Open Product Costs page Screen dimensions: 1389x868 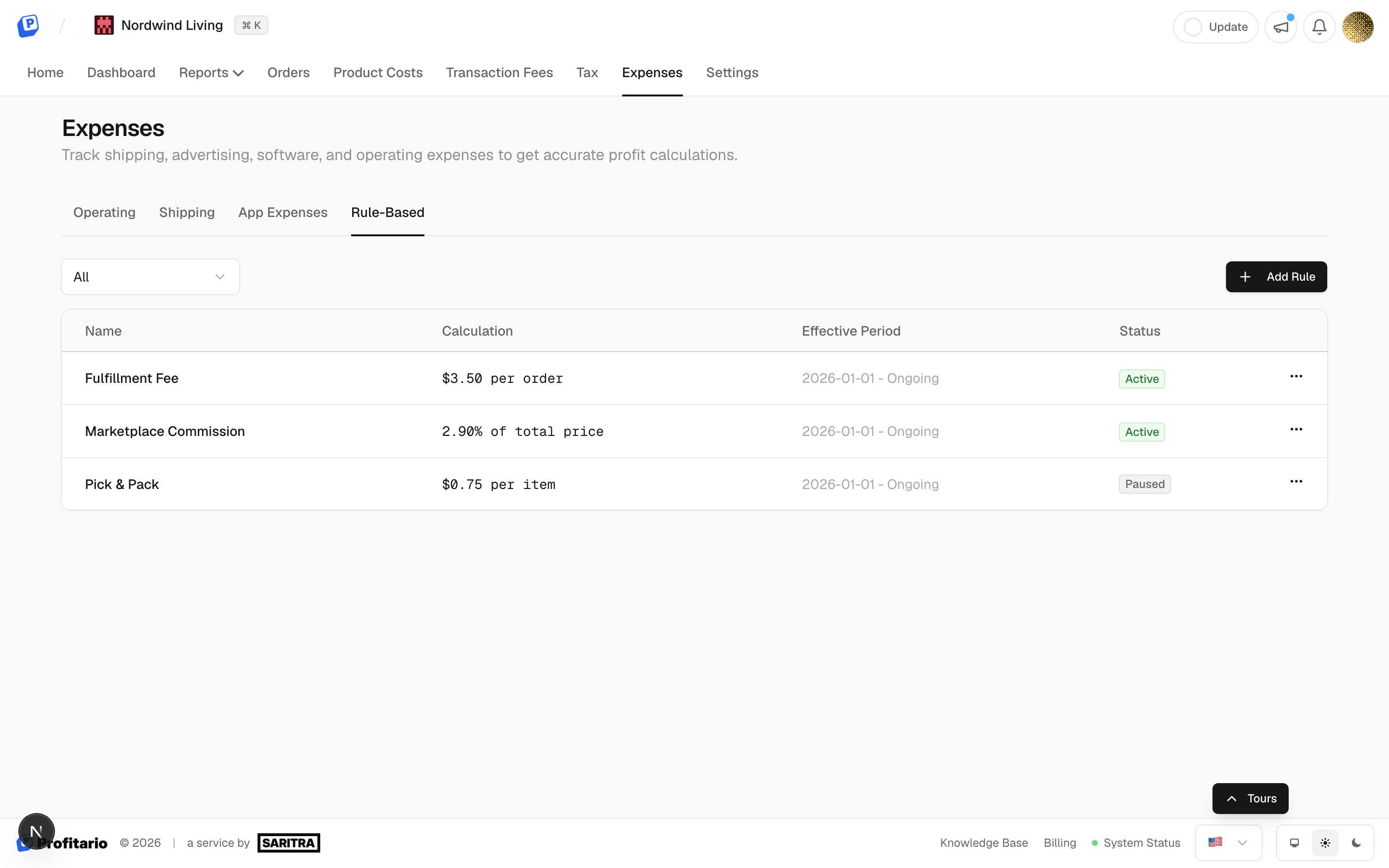pos(378,72)
